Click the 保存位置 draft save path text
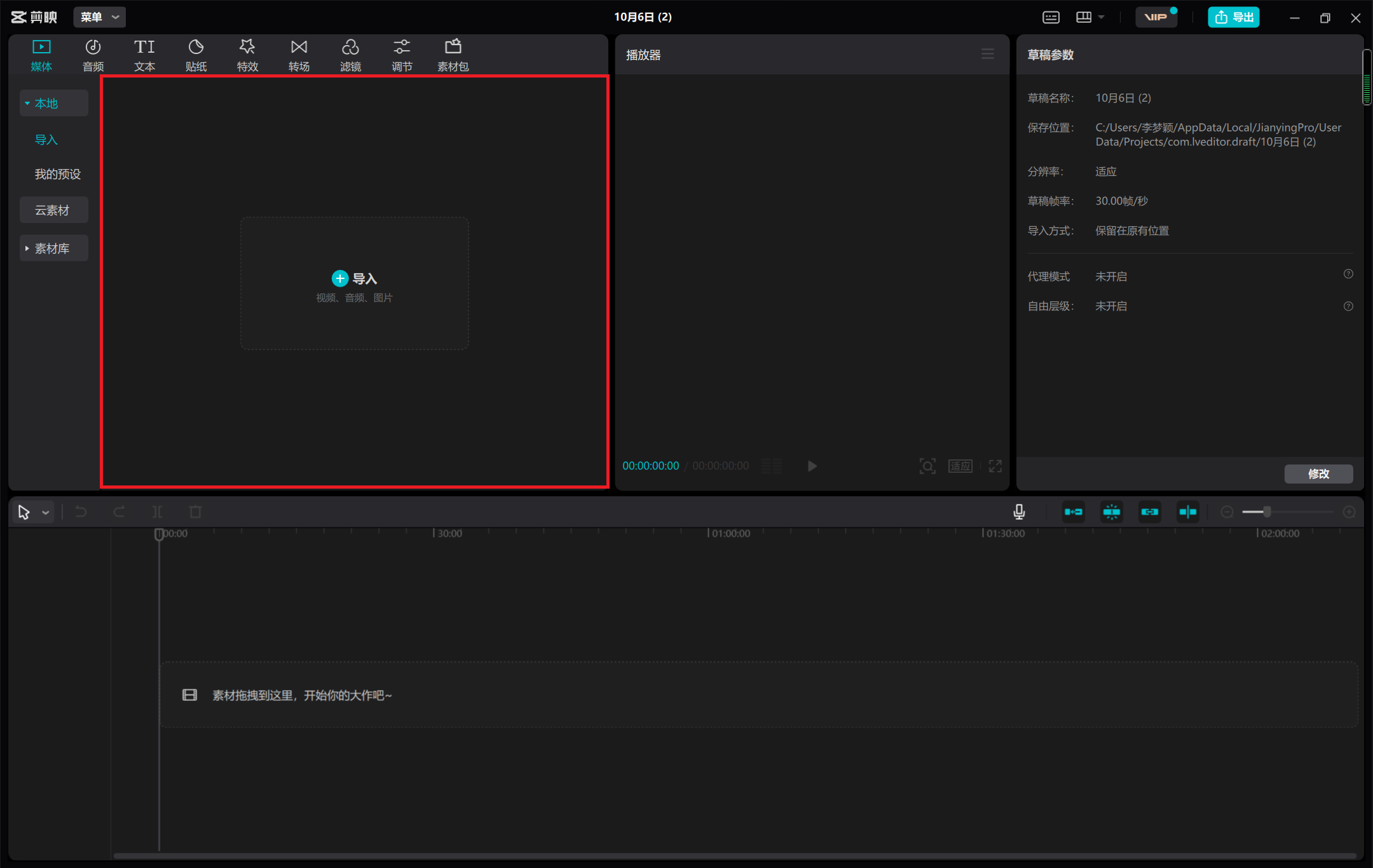This screenshot has width=1373, height=868. pyautogui.click(x=1218, y=135)
